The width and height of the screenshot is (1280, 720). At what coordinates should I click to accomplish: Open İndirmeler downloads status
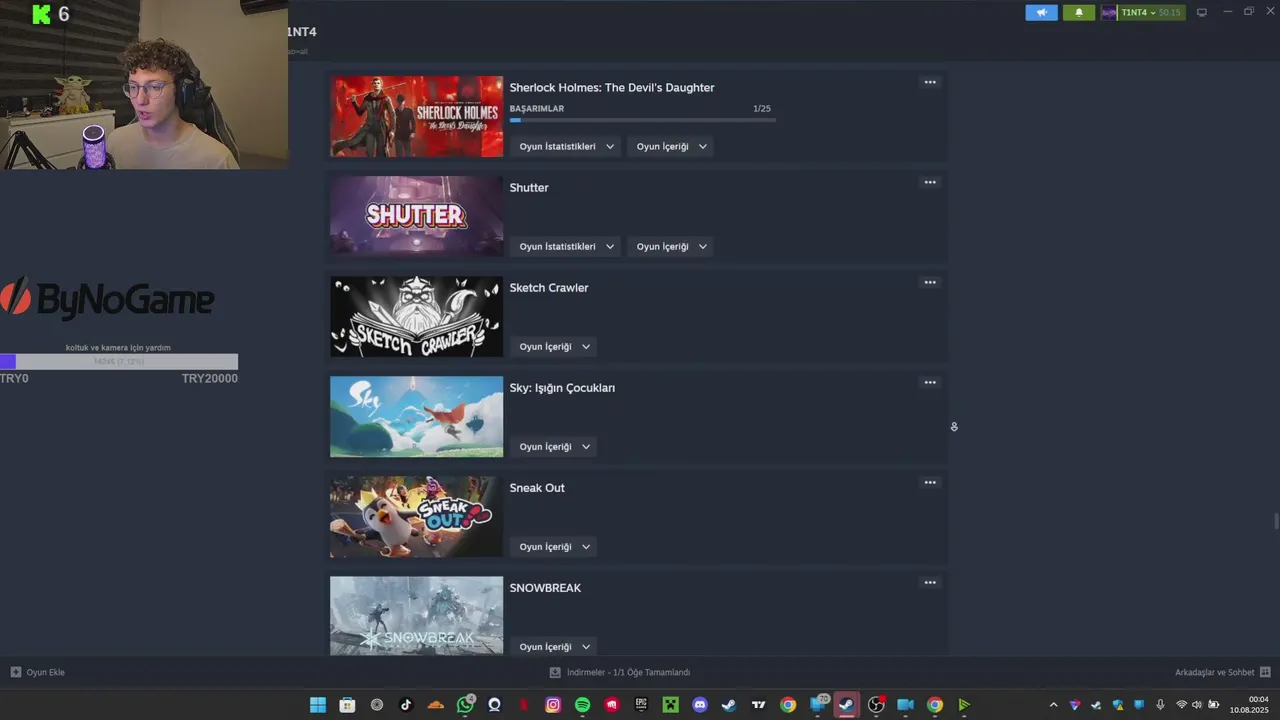pyautogui.click(x=620, y=672)
